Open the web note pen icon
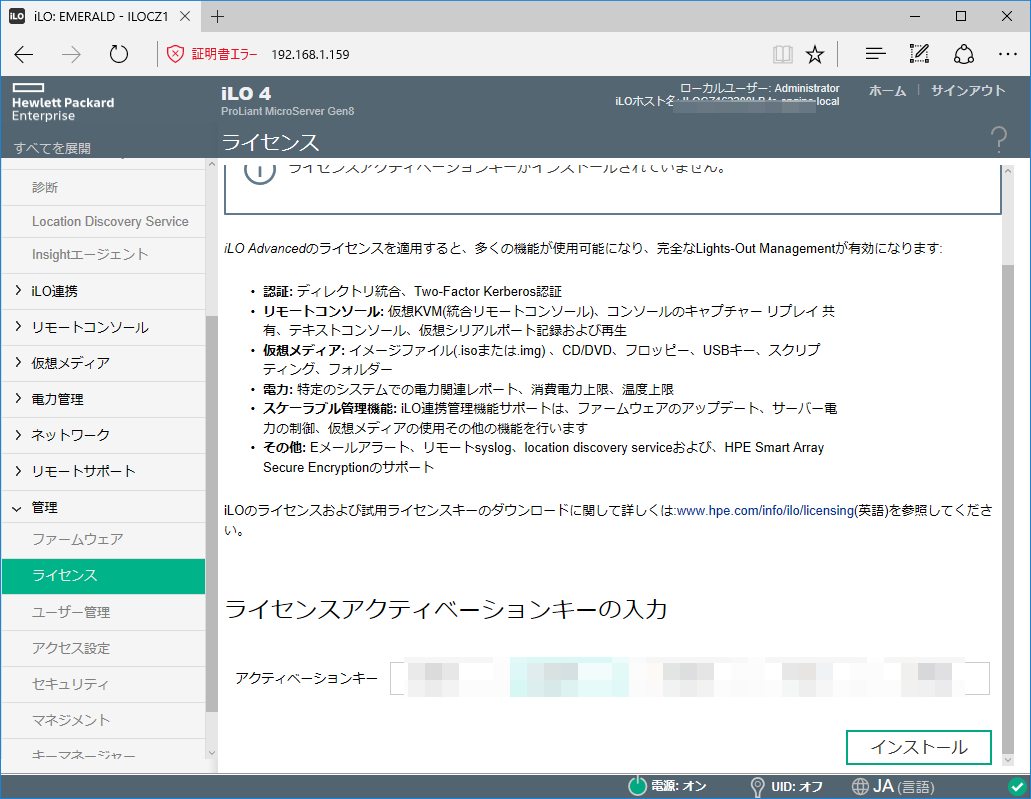 (x=919, y=54)
